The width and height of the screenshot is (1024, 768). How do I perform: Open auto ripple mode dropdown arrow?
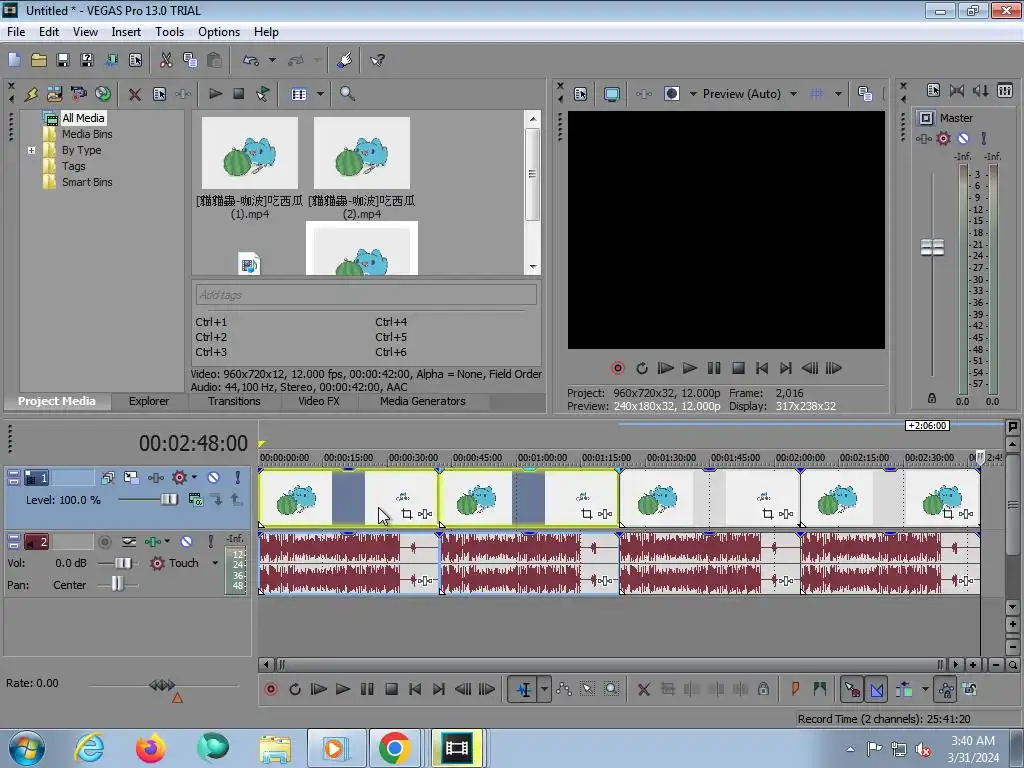(x=925, y=689)
